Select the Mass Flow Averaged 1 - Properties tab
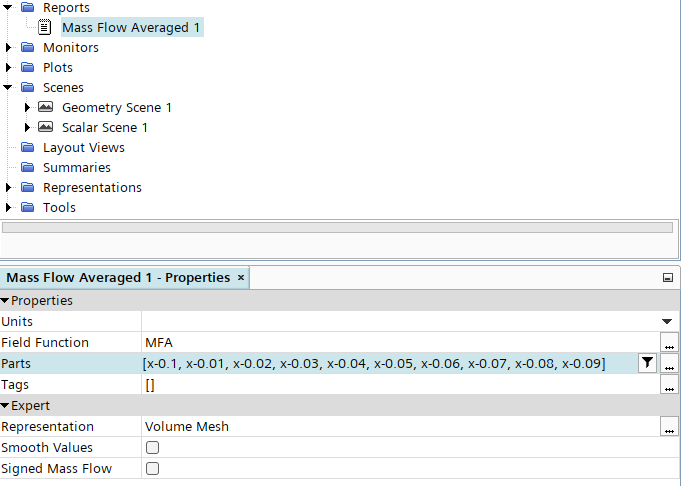The height and width of the screenshot is (486, 681). 118,277
